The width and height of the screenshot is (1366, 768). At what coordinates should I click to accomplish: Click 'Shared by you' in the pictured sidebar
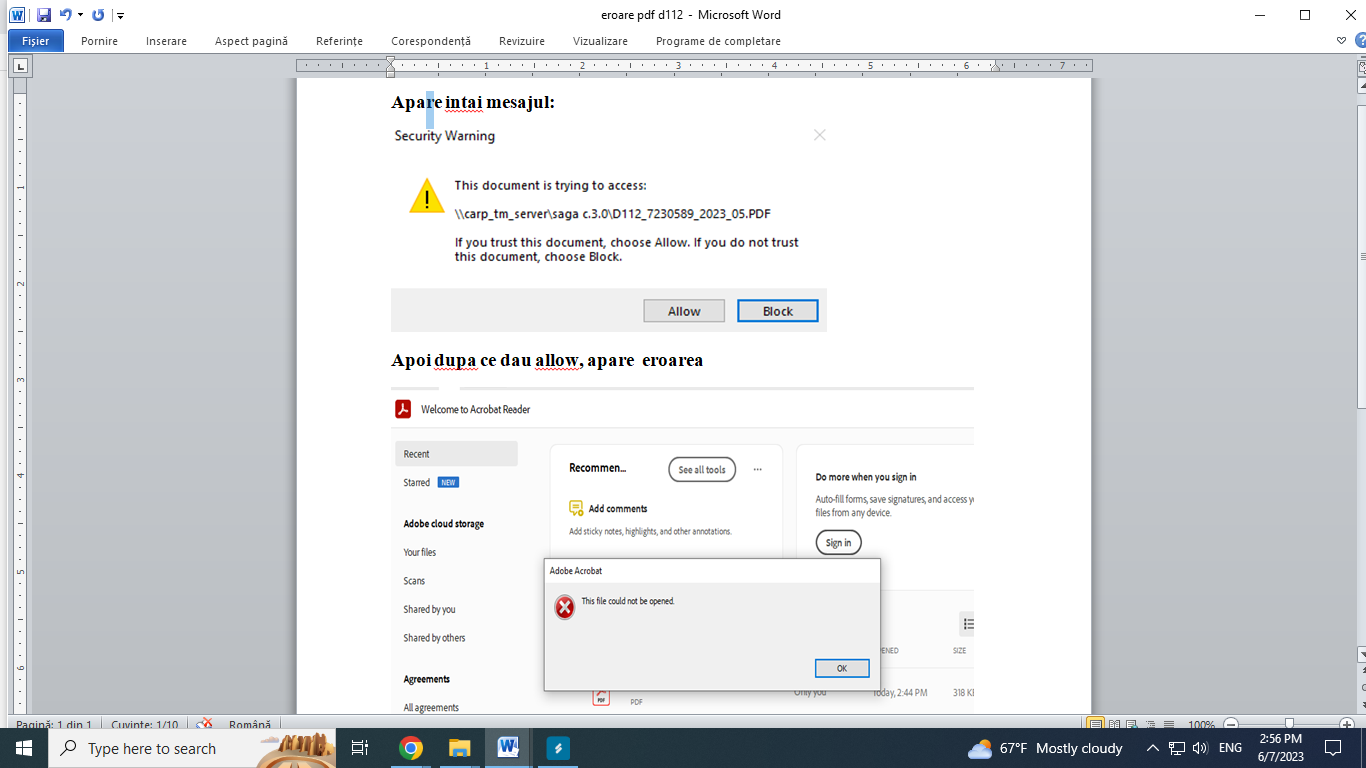pyautogui.click(x=429, y=609)
